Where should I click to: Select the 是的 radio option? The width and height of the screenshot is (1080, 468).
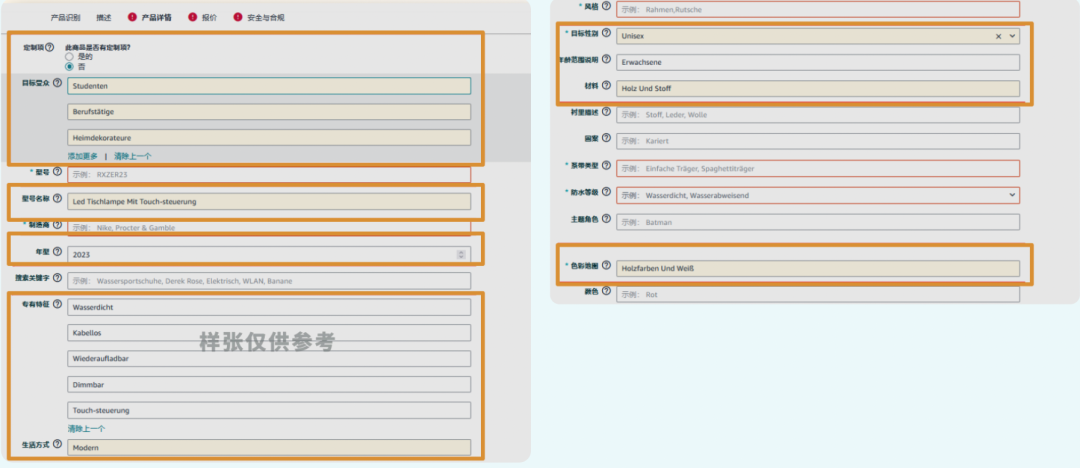point(69,57)
